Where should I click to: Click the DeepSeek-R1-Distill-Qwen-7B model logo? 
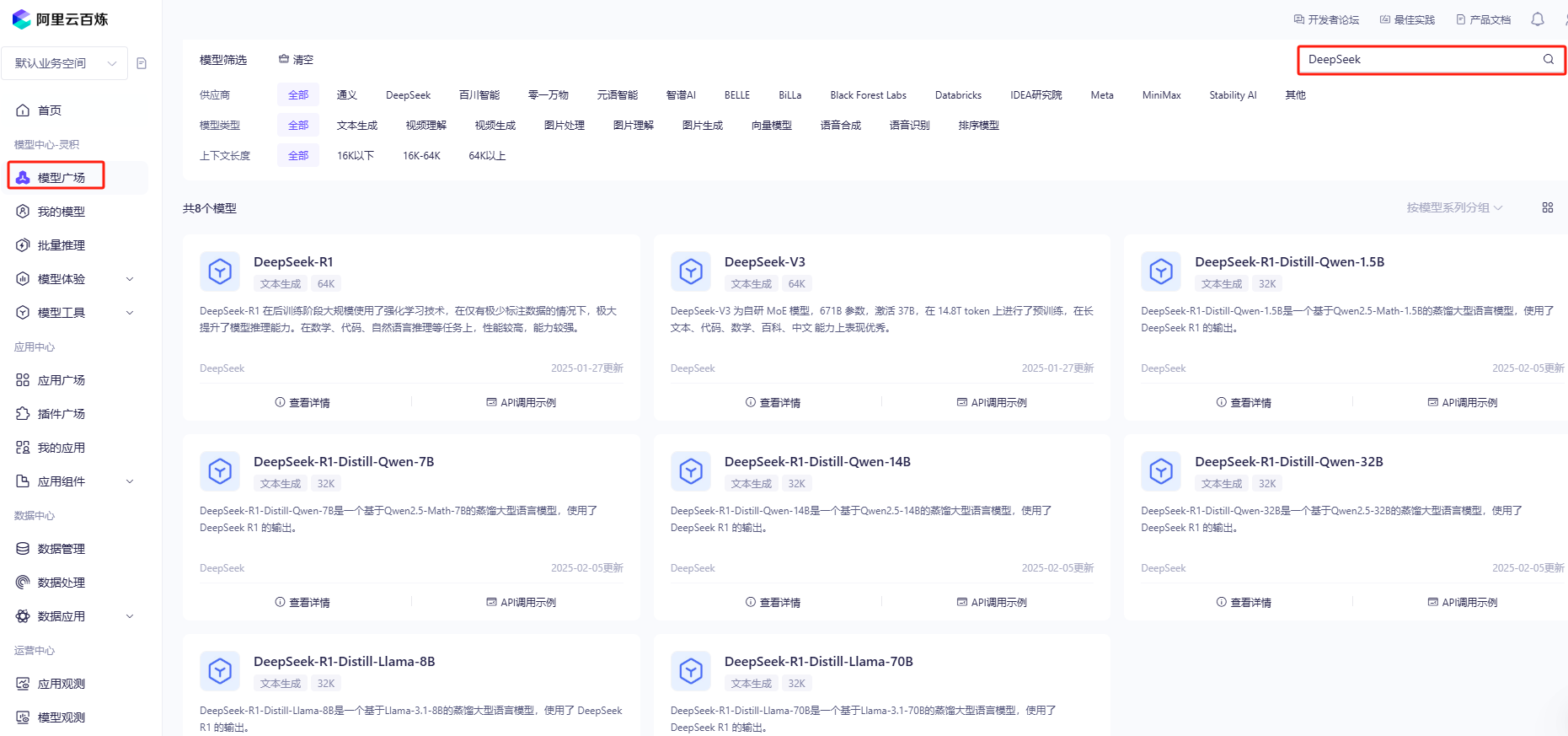pyautogui.click(x=220, y=471)
